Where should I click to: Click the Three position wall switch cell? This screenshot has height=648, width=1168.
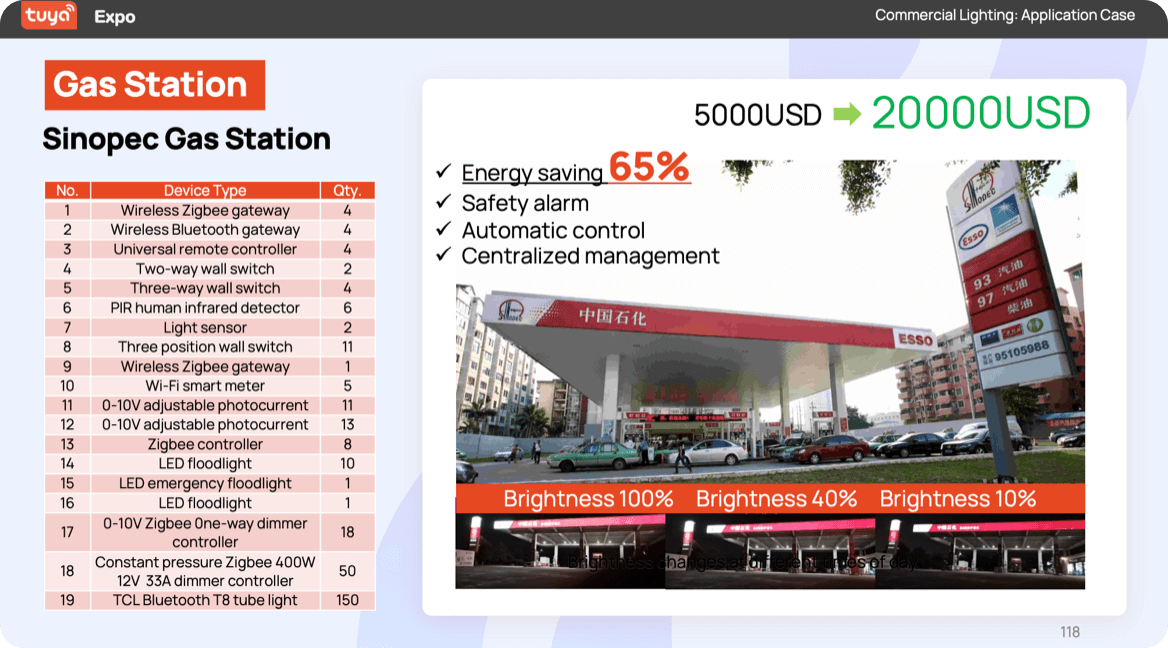(x=205, y=347)
